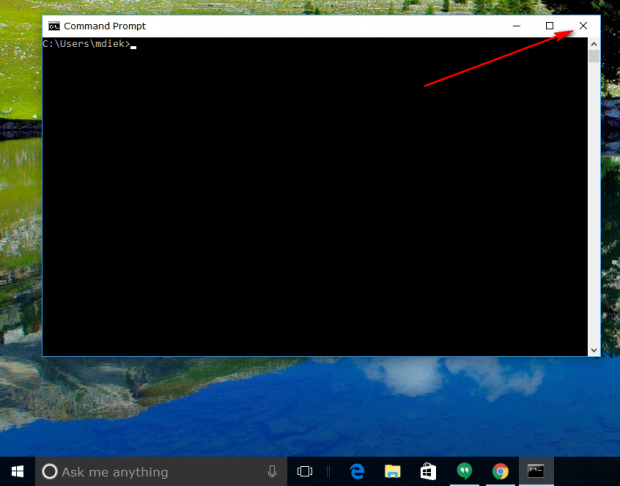Close the Command Prompt window

coord(583,26)
